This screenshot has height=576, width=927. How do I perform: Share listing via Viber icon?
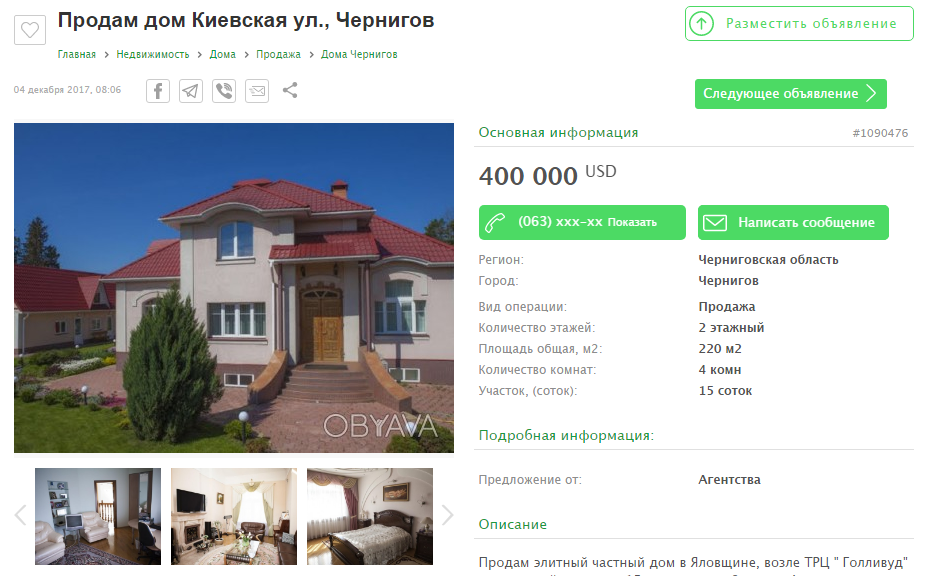[224, 91]
